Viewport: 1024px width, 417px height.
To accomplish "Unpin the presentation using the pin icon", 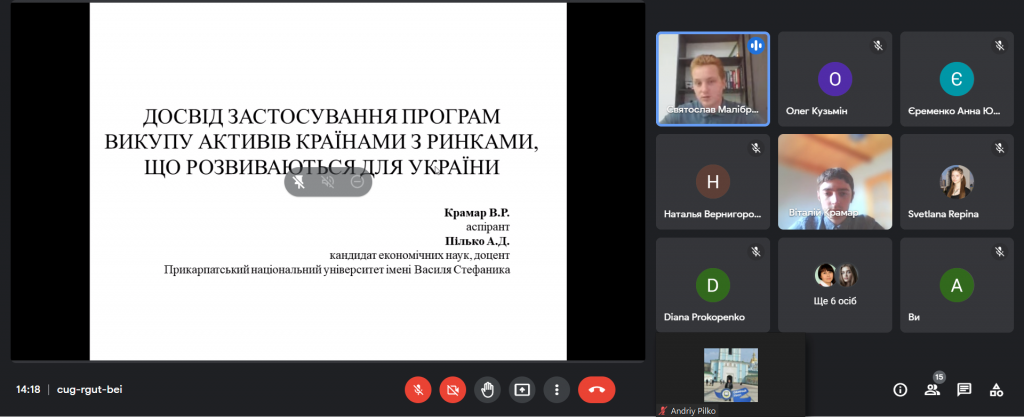I will (298, 182).
